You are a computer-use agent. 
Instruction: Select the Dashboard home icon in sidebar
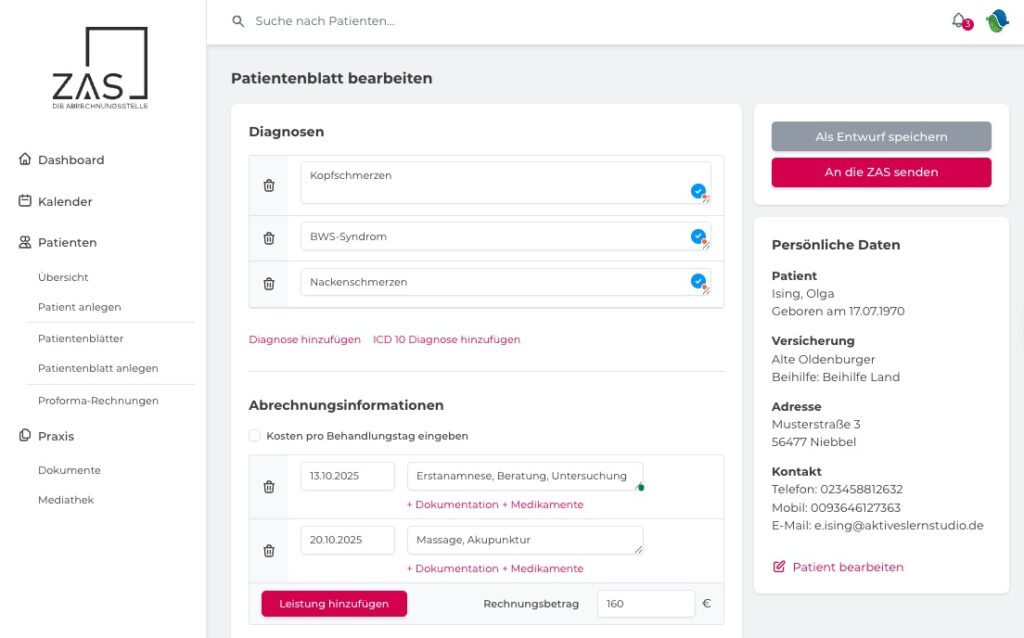pos(23,158)
